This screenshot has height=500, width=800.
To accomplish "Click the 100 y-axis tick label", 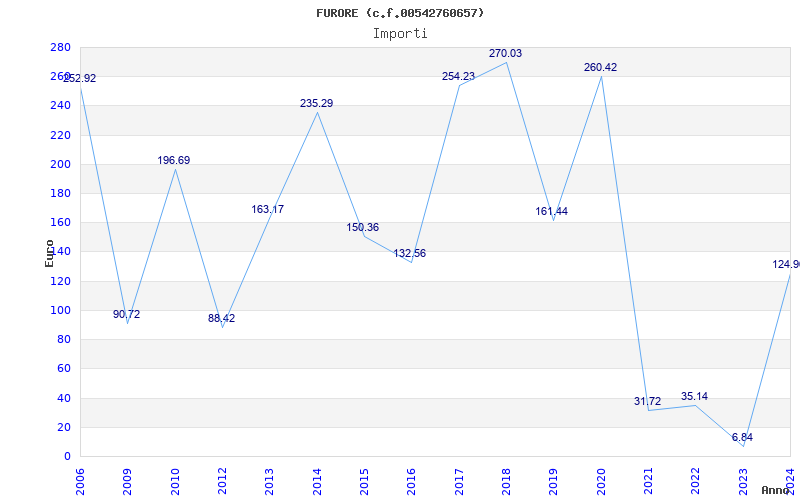I will (60, 310).
